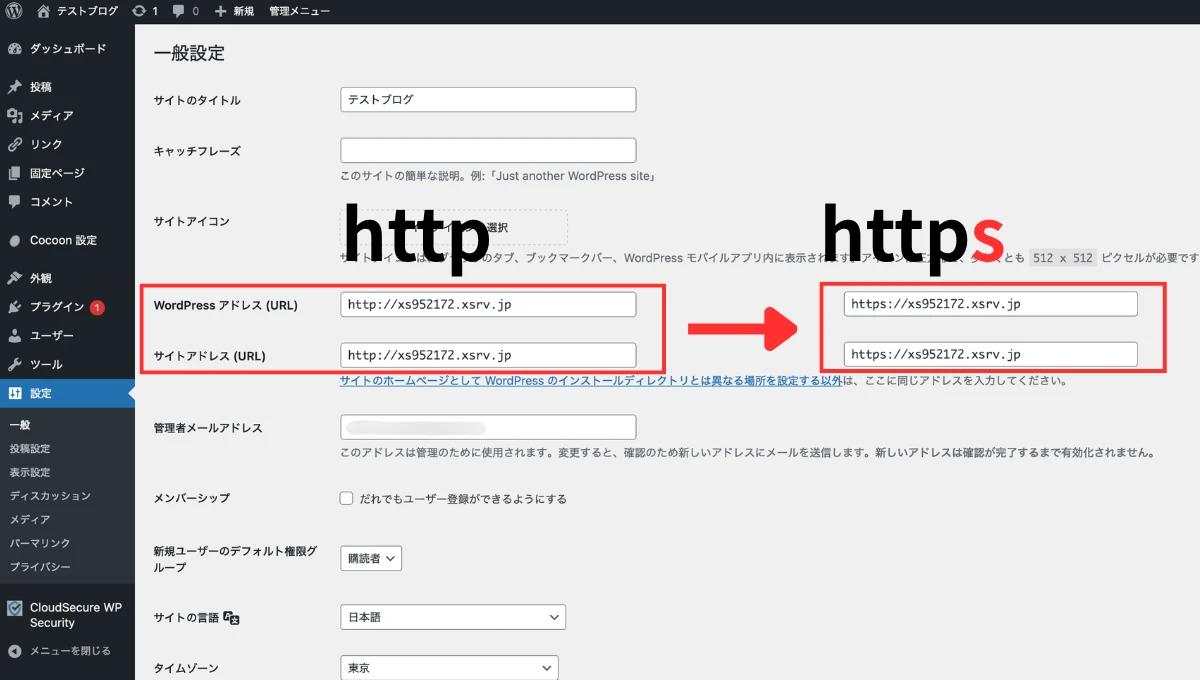The width and height of the screenshot is (1200, 680).
Task: Open the メディア settings submenu item
Action: [30, 520]
